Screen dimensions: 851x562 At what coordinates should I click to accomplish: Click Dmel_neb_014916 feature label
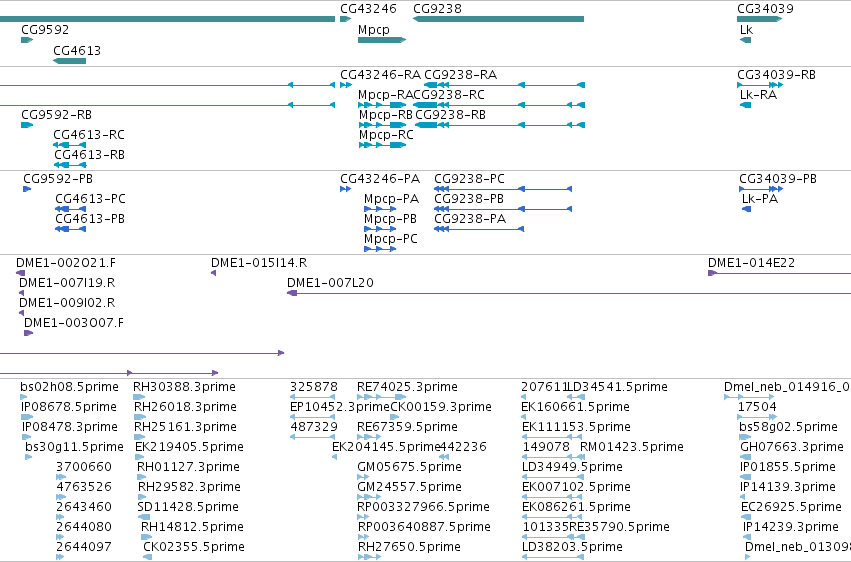tap(787, 387)
